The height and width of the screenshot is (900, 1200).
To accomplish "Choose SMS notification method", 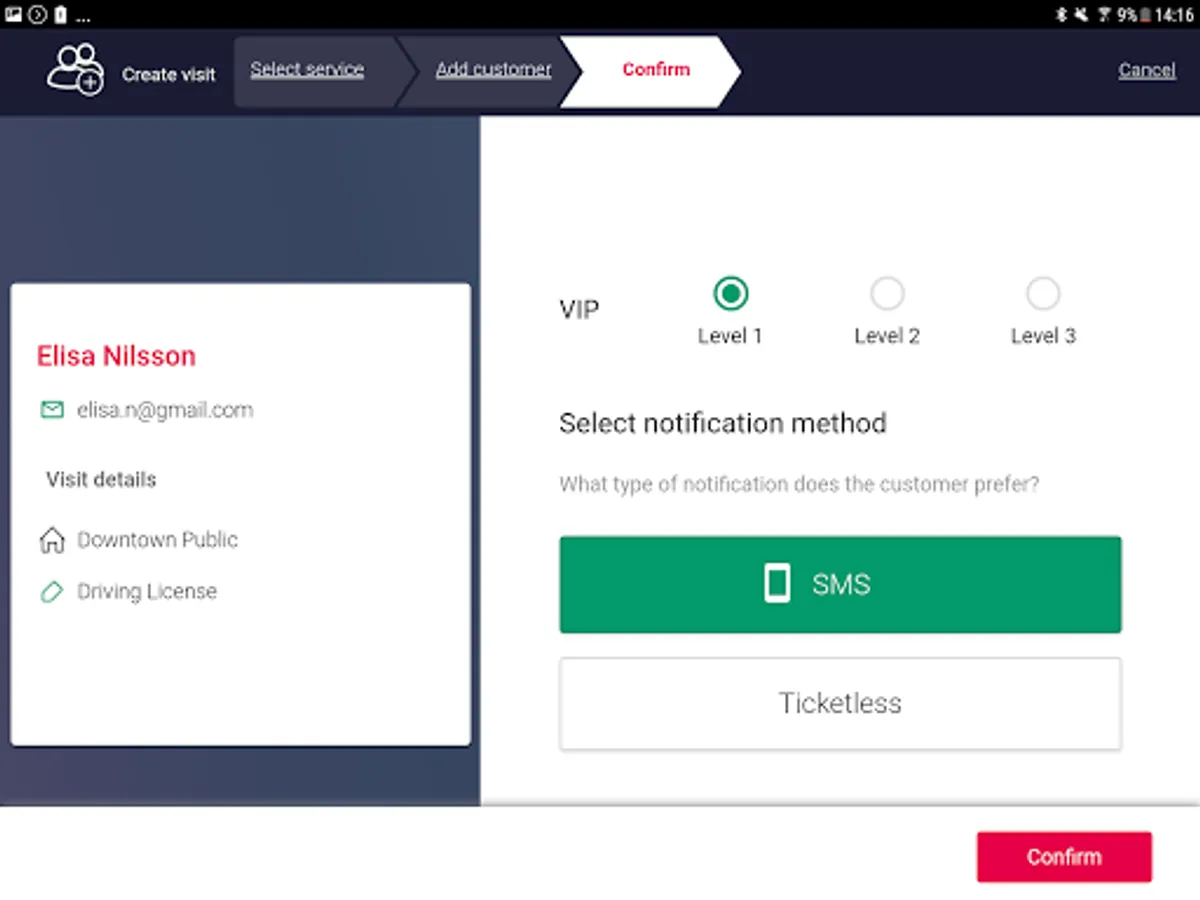I will 840,584.
